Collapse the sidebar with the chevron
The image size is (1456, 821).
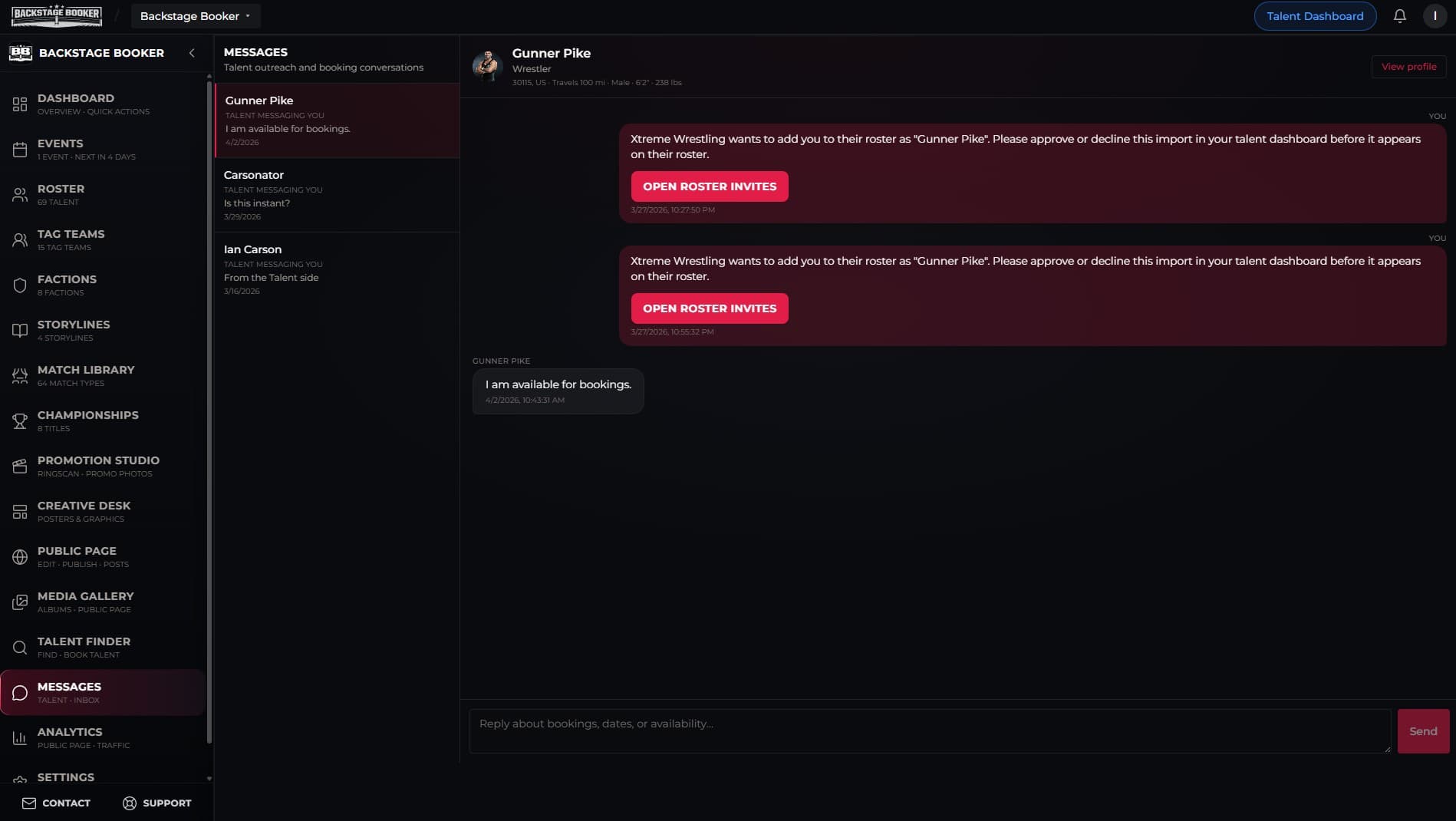tap(192, 53)
